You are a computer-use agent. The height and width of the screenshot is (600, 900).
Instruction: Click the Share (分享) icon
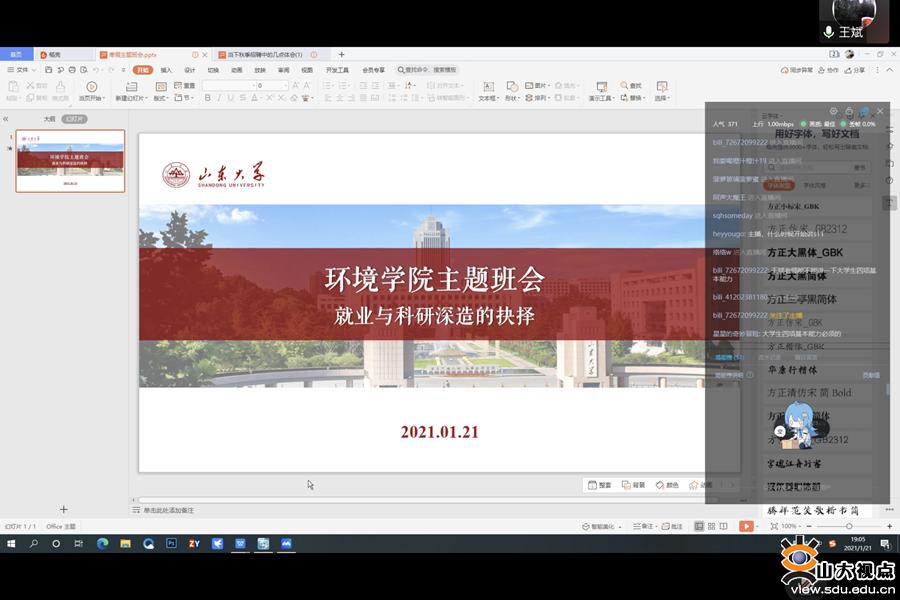pyautogui.click(x=855, y=70)
